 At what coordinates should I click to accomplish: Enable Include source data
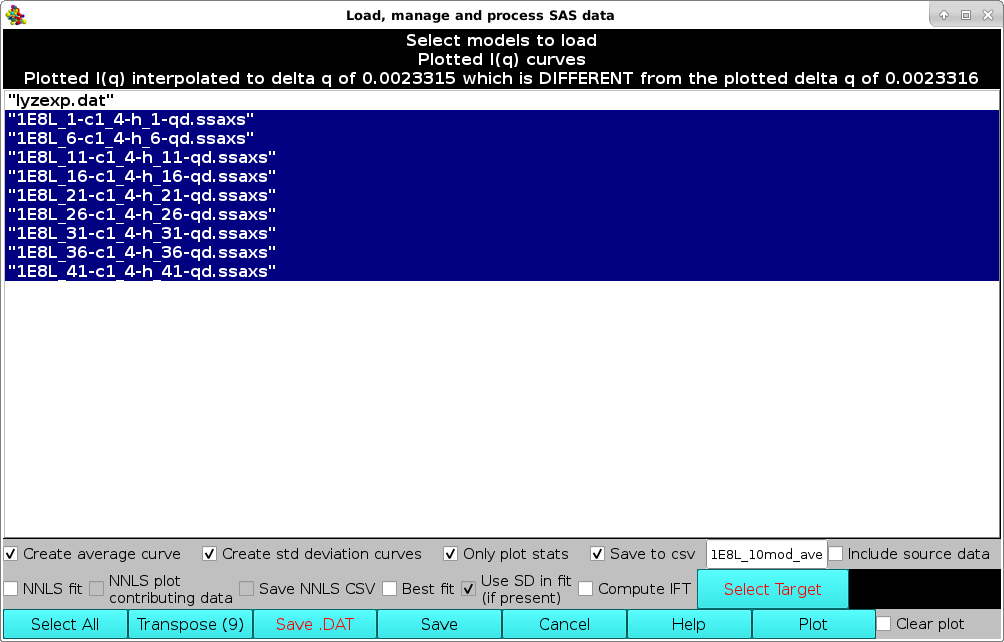point(836,554)
